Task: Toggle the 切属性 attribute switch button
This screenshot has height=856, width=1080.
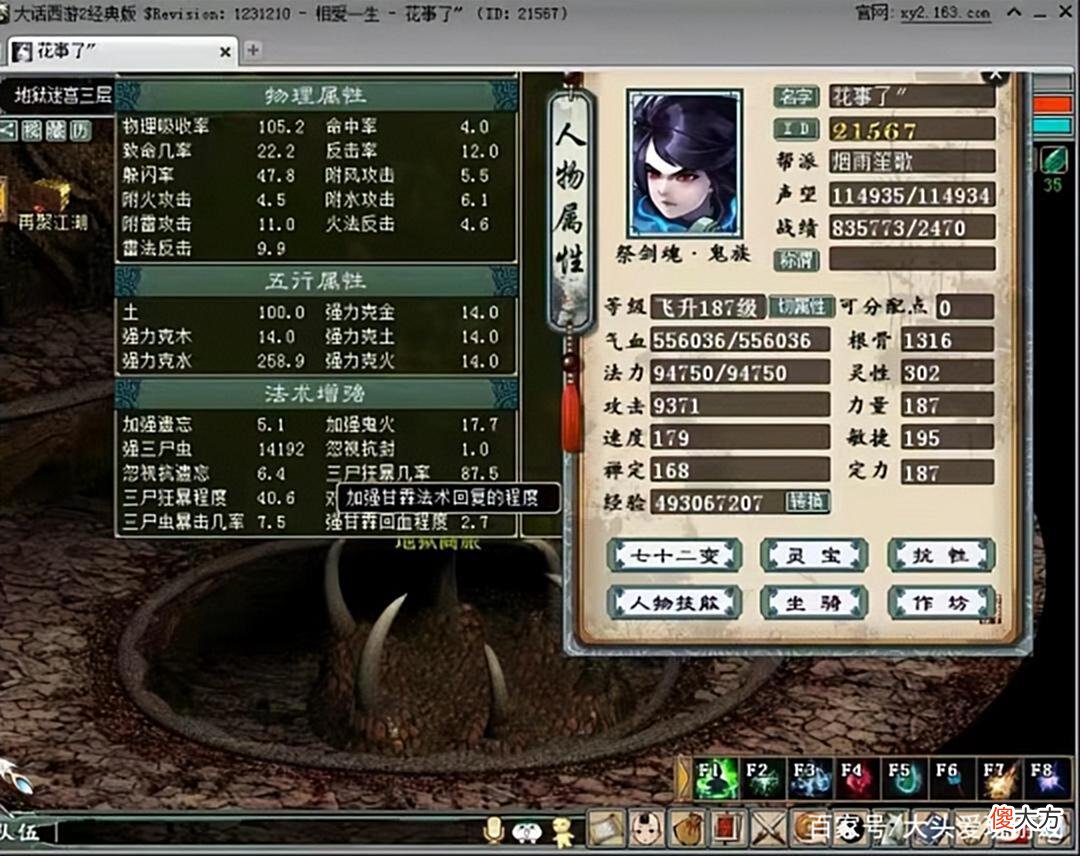Action: [x=802, y=306]
